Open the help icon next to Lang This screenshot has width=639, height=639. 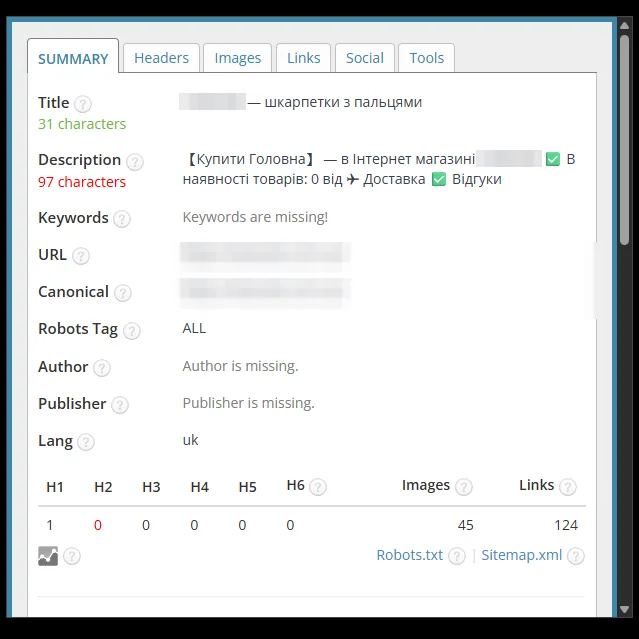click(86, 442)
